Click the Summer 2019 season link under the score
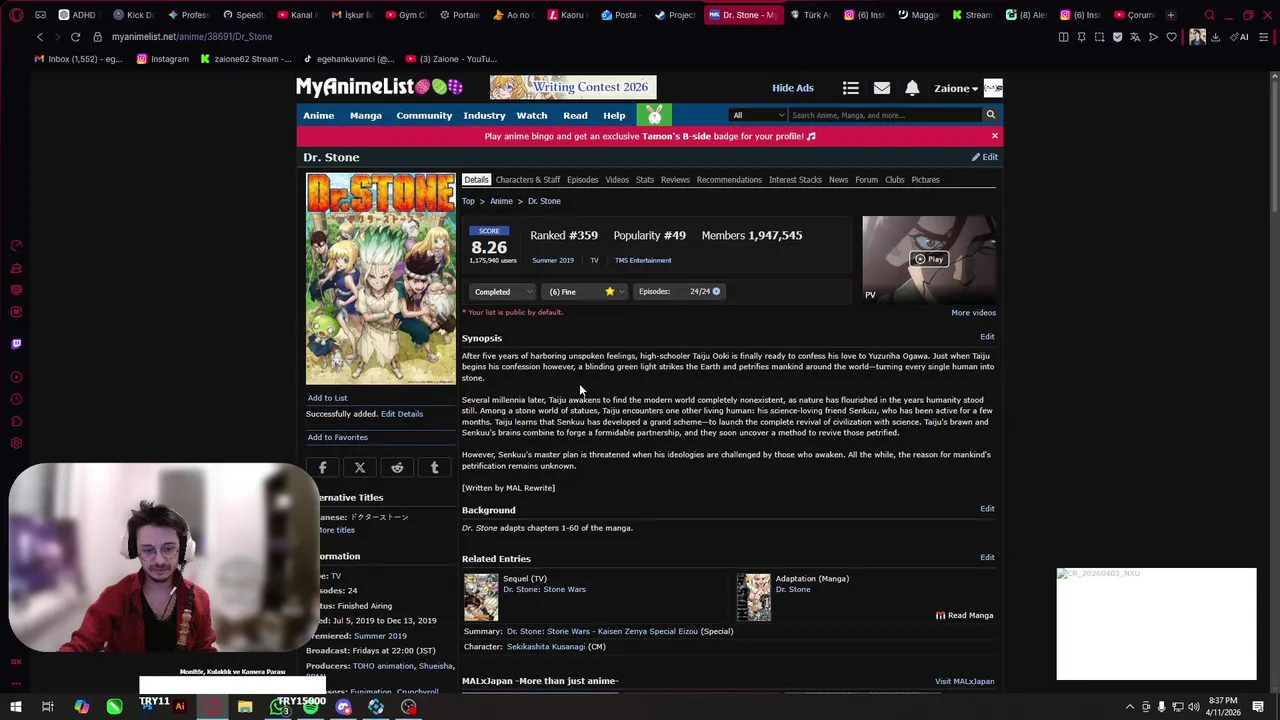 pyautogui.click(x=553, y=261)
